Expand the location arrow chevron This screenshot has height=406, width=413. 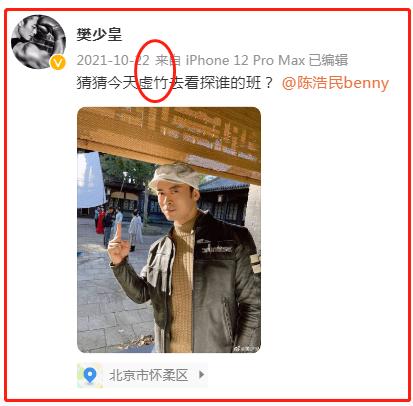(201, 375)
